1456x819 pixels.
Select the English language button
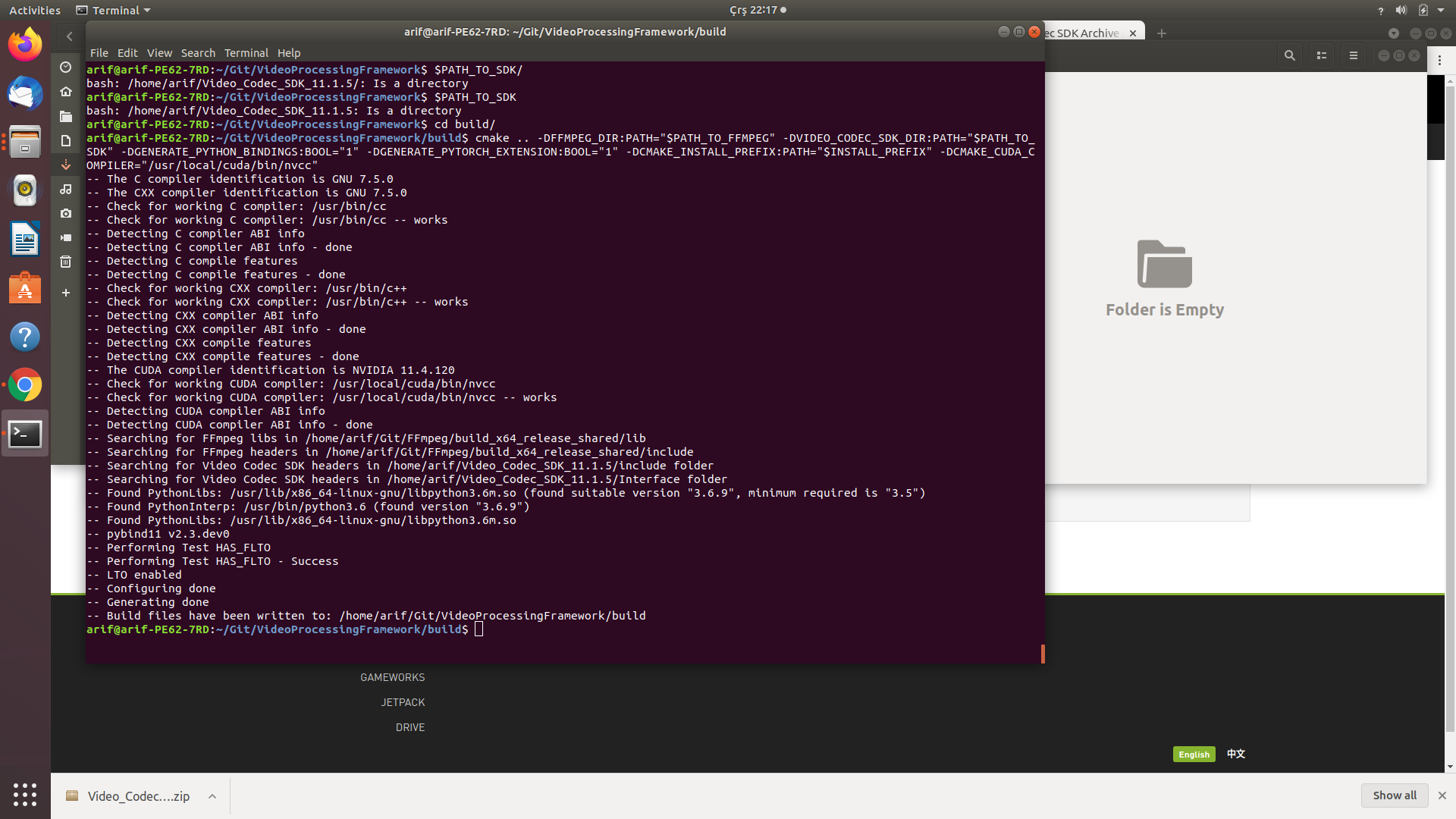[x=1194, y=754]
